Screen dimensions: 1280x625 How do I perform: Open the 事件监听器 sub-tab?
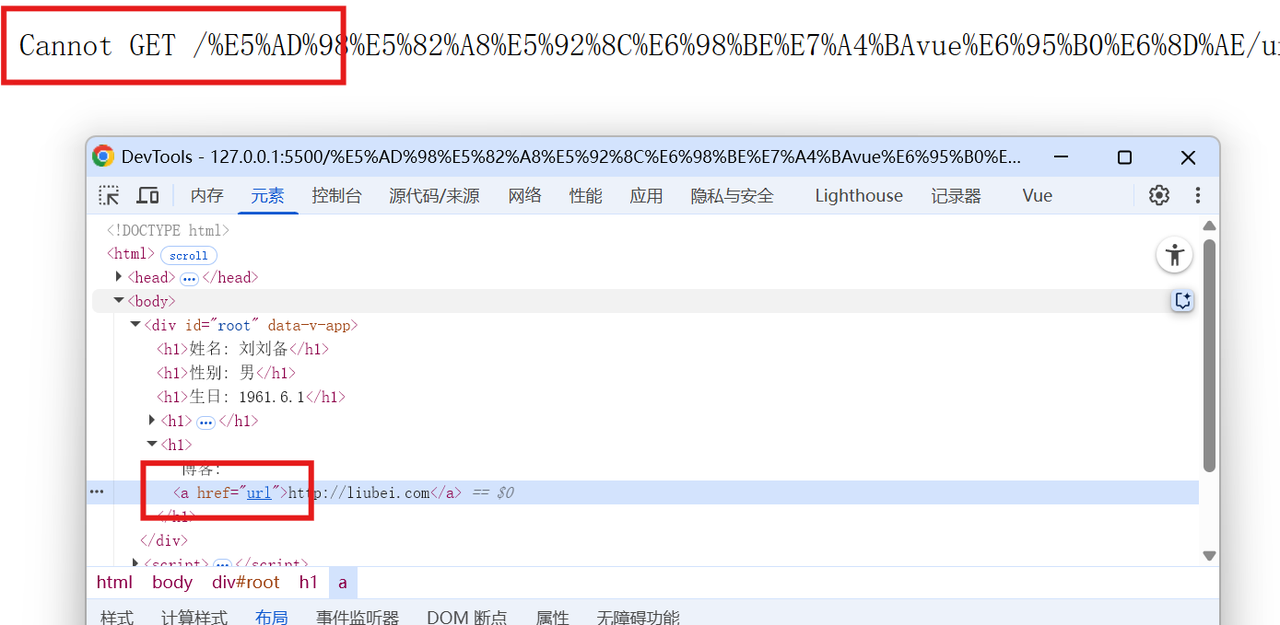click(357, 617)
